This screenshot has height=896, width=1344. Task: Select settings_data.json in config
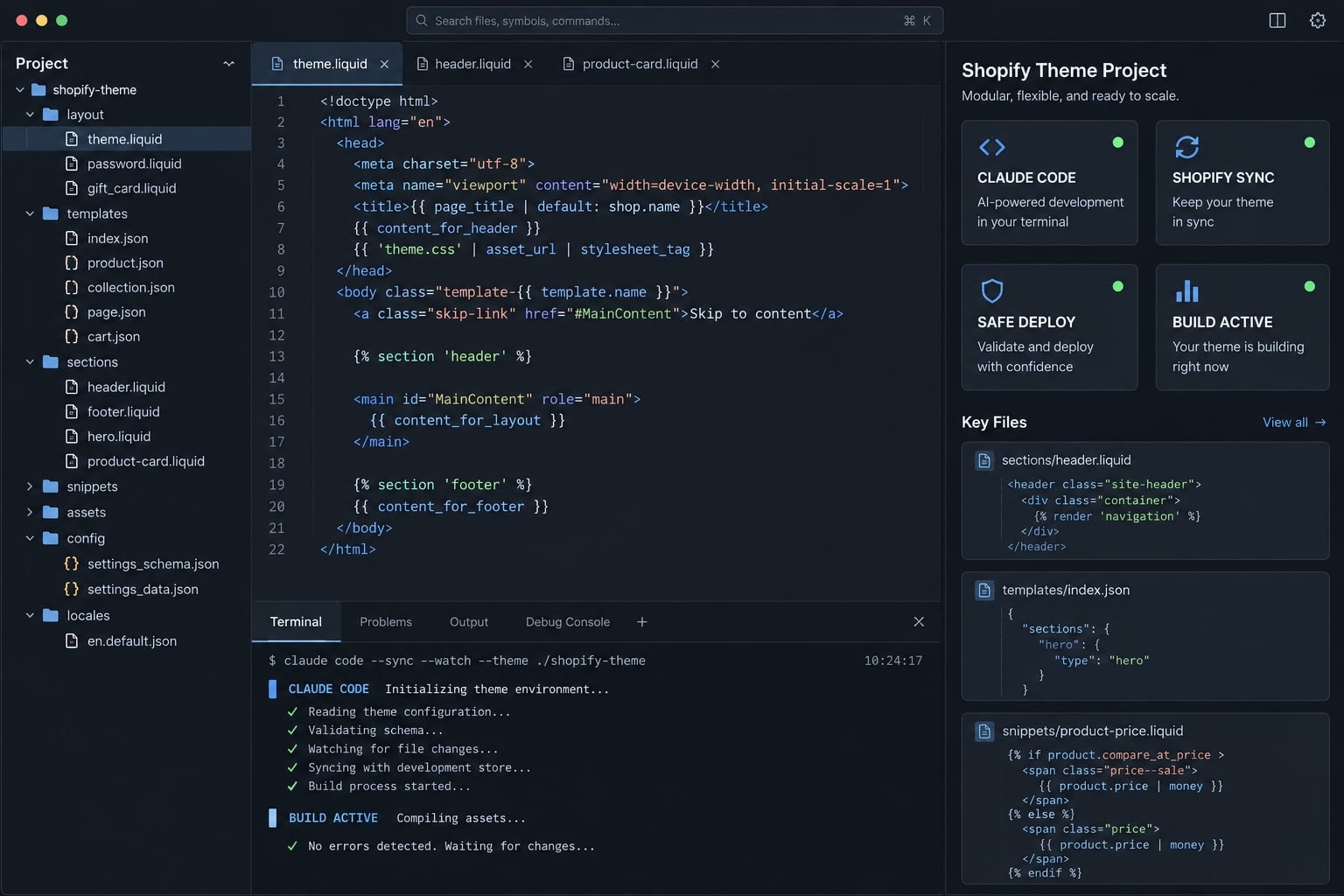point(127,589)
